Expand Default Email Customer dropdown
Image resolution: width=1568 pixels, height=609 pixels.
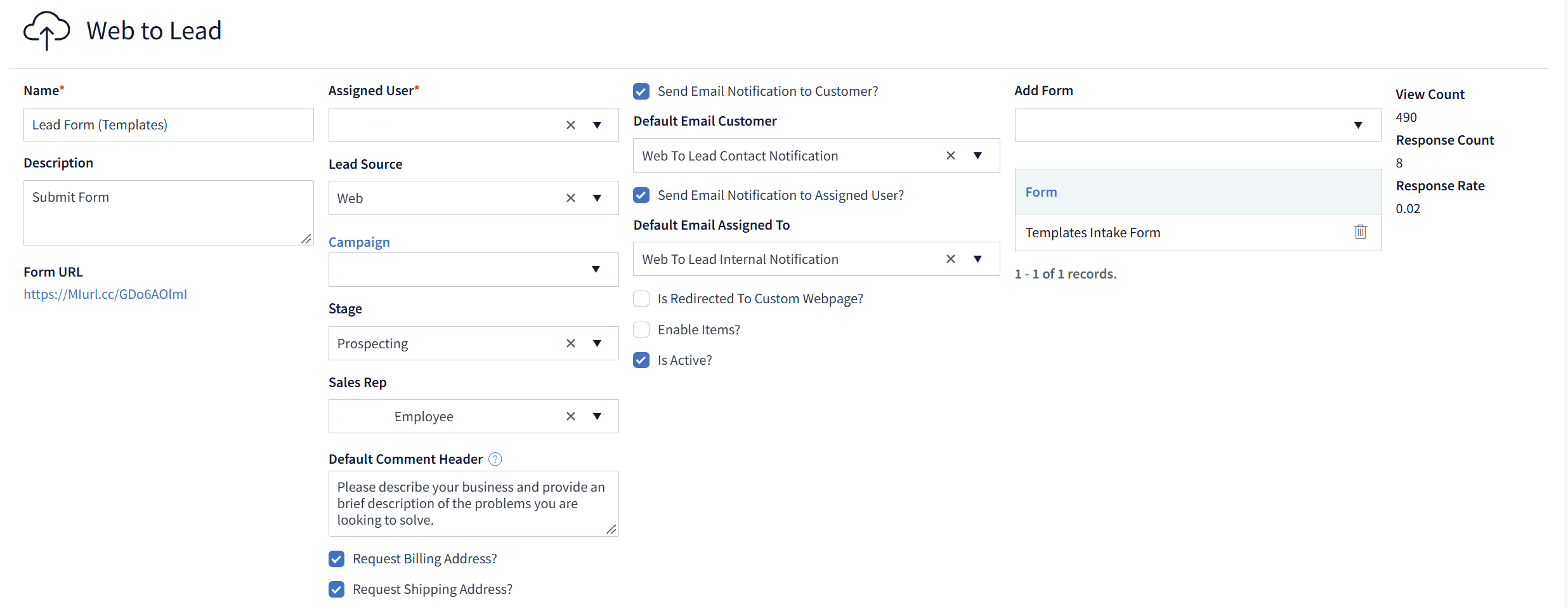pos(977,155)
